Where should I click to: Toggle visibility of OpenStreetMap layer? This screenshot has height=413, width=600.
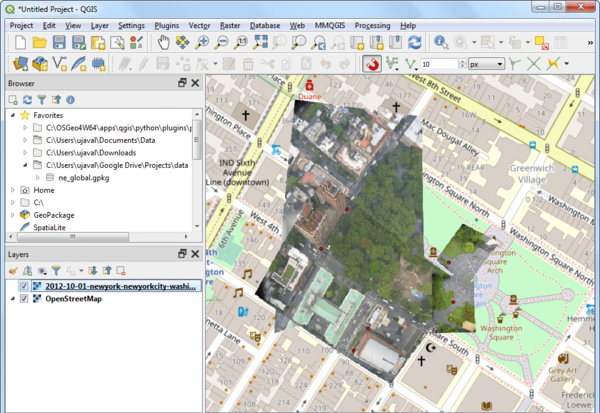(x=24, y=299)
